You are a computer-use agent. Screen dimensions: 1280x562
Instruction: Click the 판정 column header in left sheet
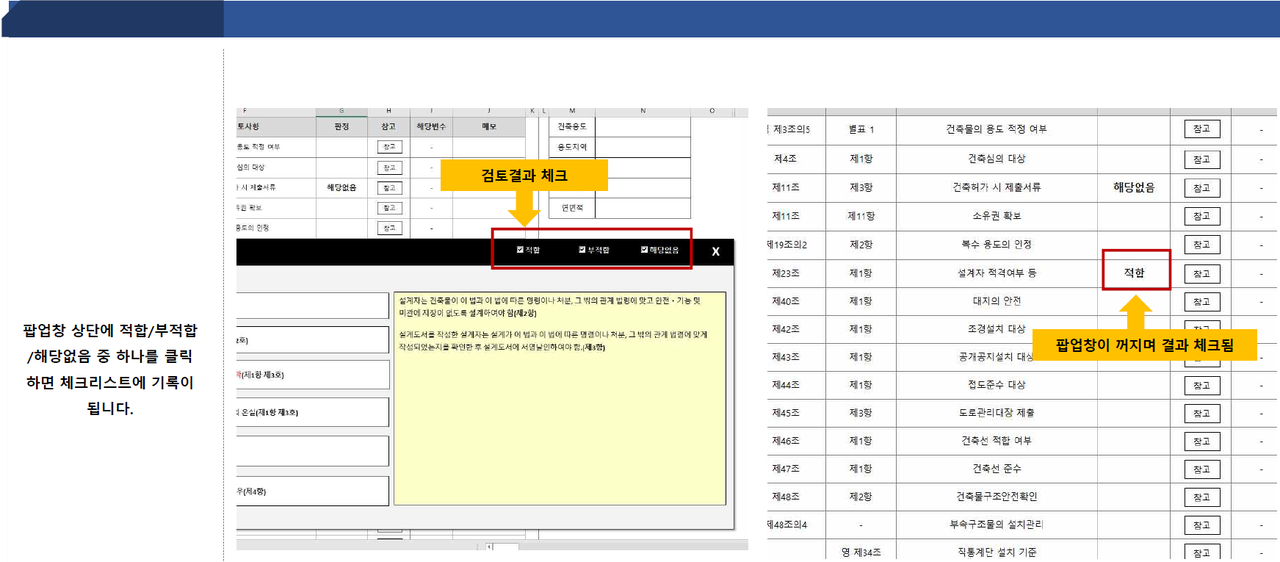click(x=341, y=127)
